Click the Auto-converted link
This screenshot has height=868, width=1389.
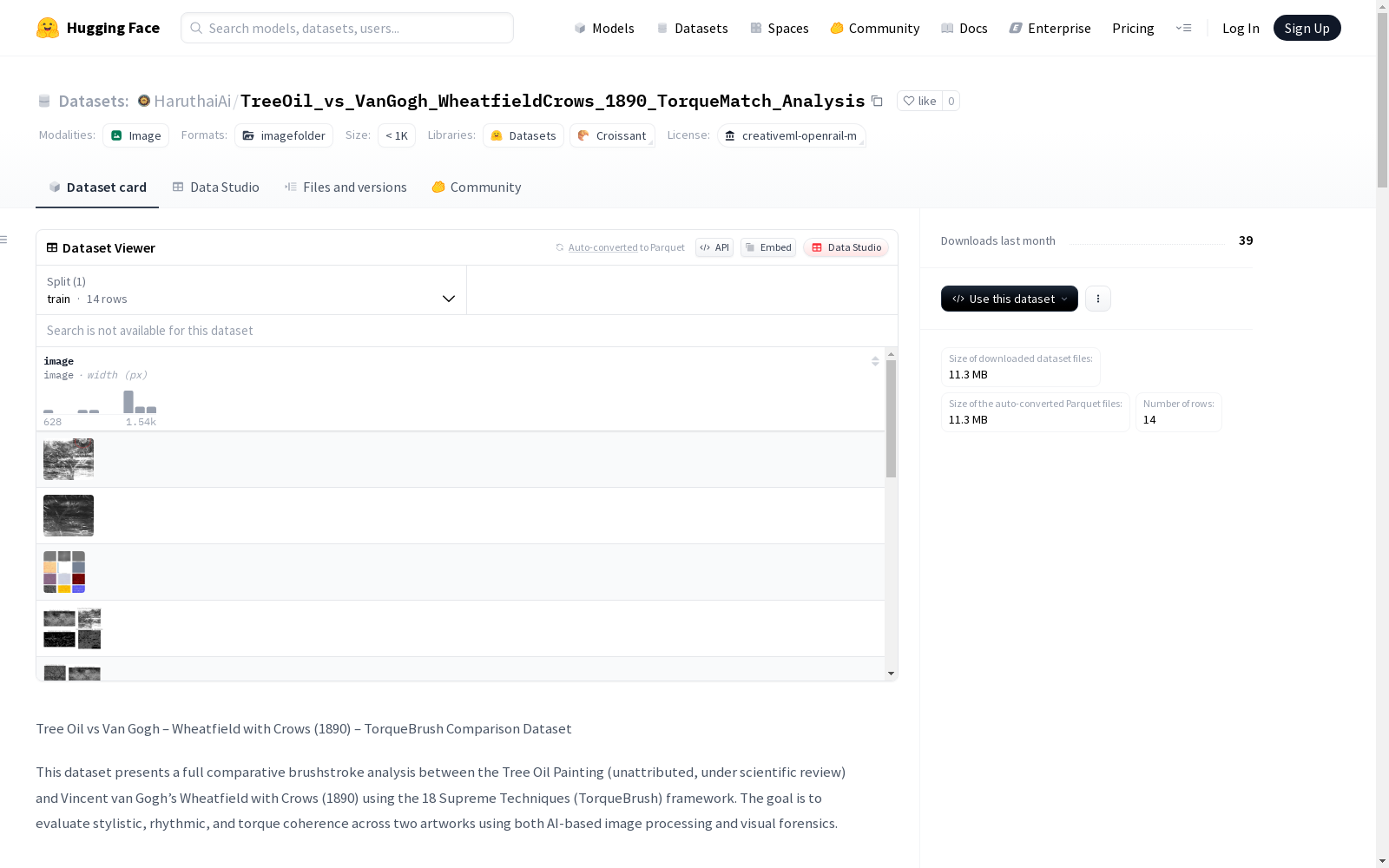(603, 247)
